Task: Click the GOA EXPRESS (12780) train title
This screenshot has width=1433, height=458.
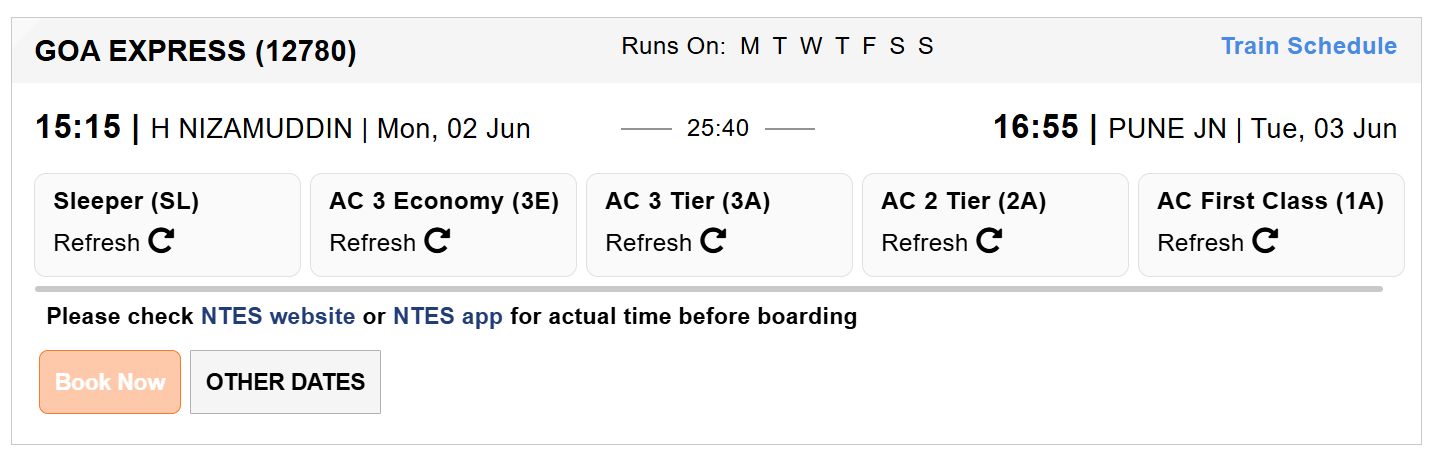Action: [196, 51]
